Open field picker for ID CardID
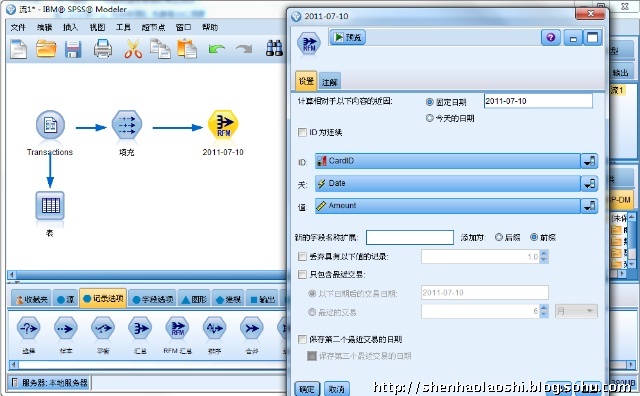Screen dimensions: 640x396 pos(589,161)
